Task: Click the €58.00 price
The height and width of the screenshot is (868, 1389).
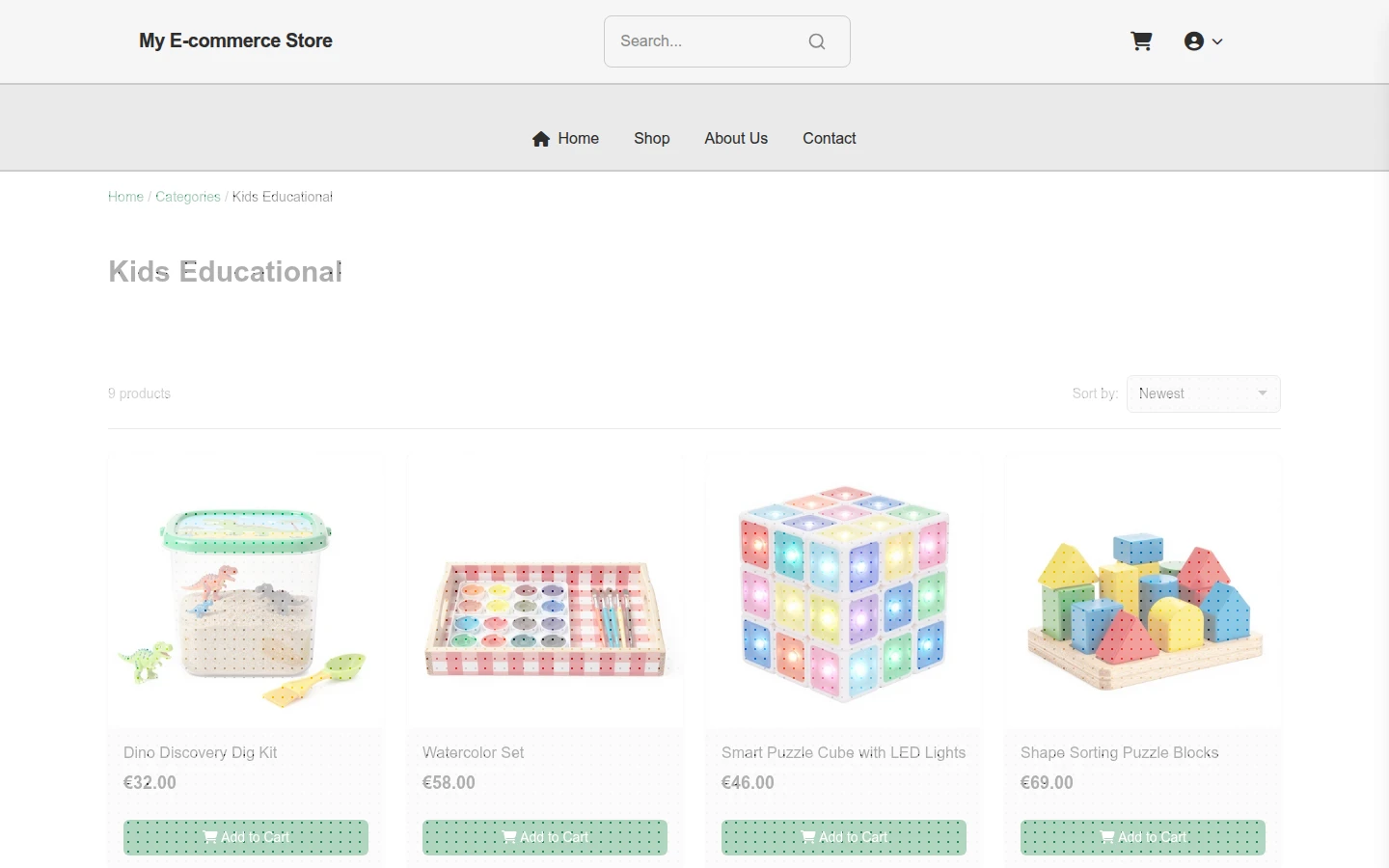Action: tap(449, 782)
